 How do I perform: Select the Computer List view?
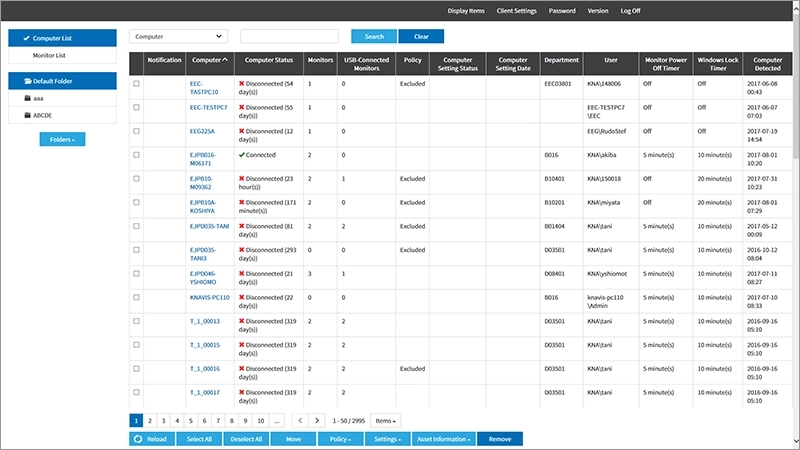click(62, 38)
